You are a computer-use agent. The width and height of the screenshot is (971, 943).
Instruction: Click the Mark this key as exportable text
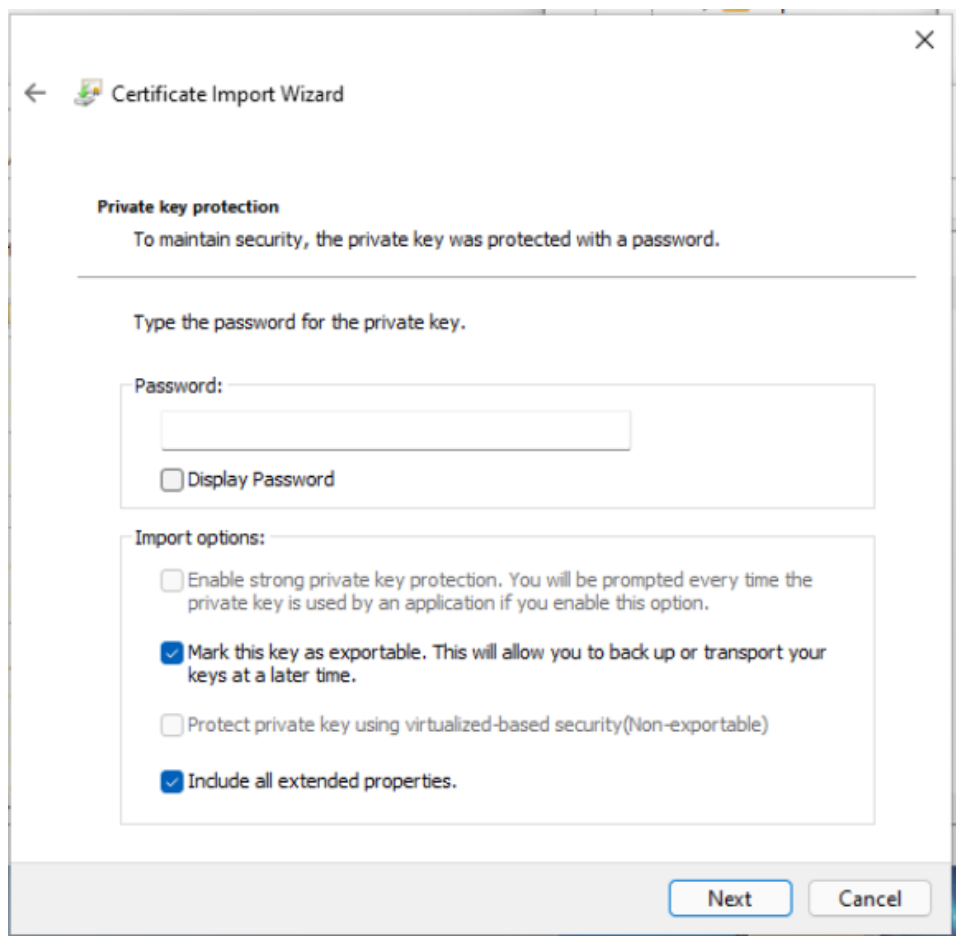pyautogui.click(x=506, y=653)
